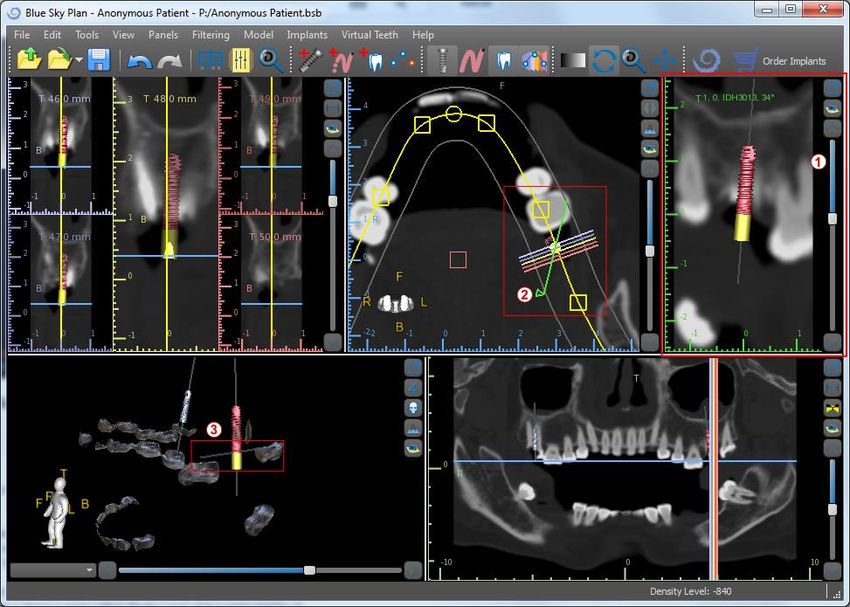
Task: Open the yellow sliders settings icon
Action: tap(241, 60)
